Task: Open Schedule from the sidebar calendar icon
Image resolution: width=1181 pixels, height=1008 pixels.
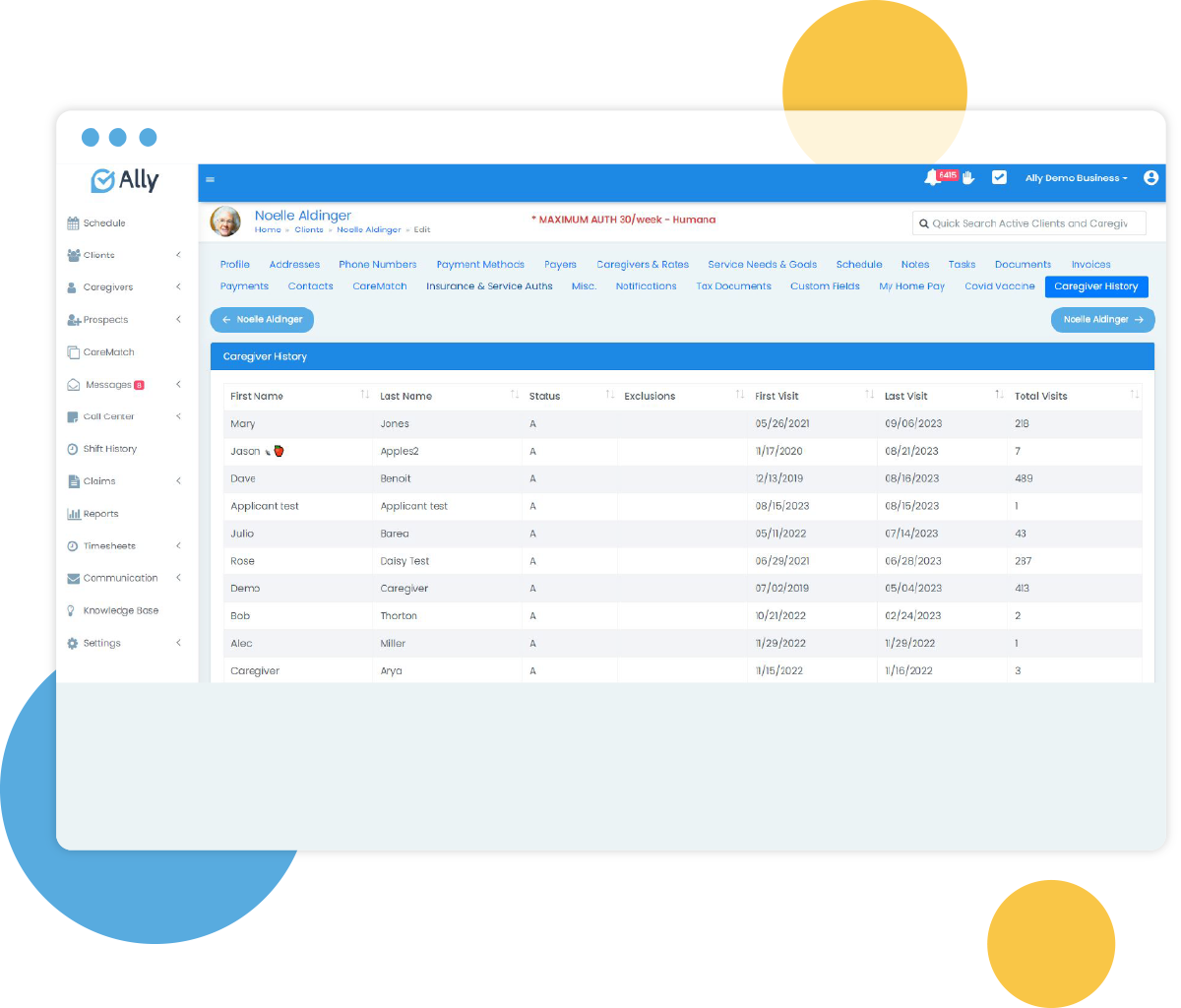Action: click(x=73, y=223)
